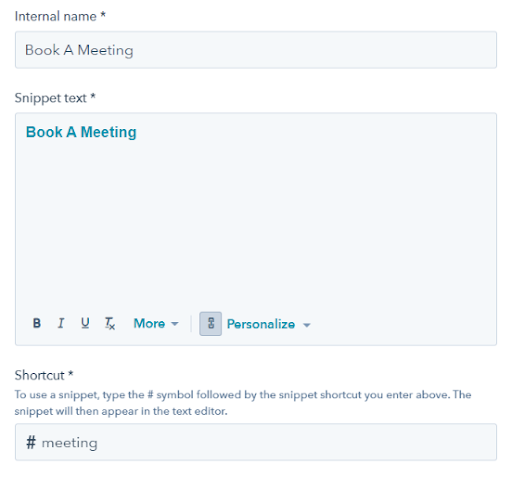Clear formatting with the Tx icon

pyautogui.click(x=110, y=323)
